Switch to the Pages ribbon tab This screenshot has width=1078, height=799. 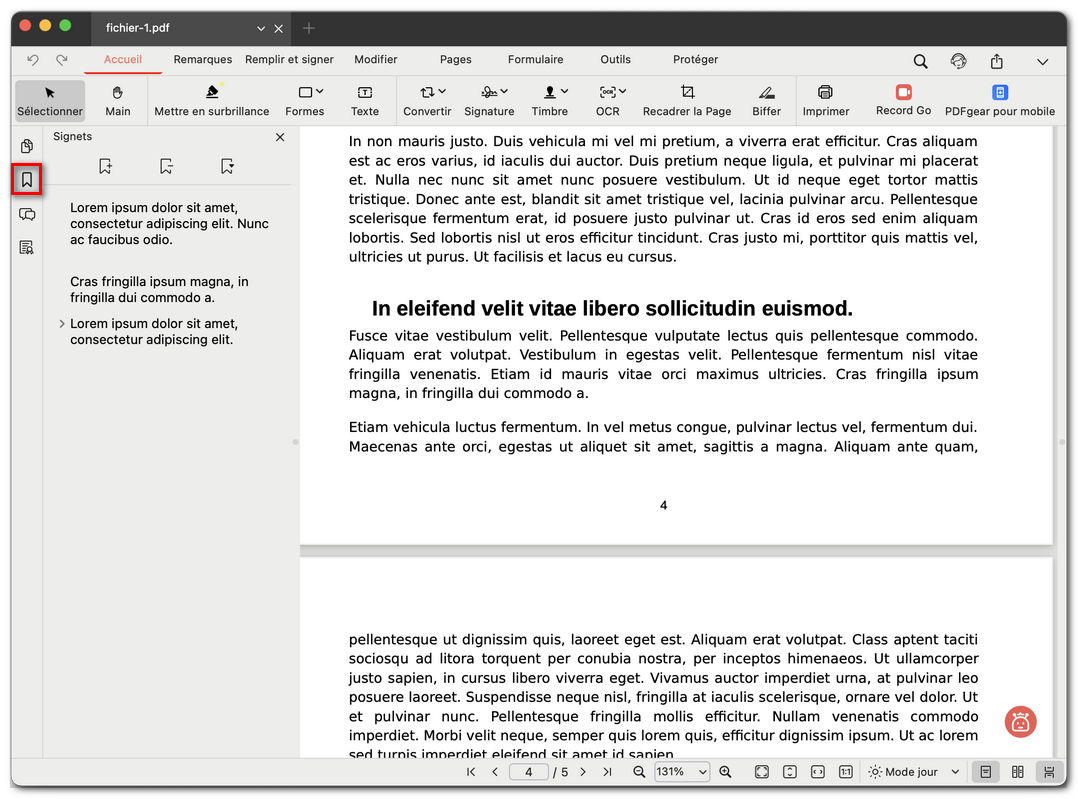coord(455,60)
